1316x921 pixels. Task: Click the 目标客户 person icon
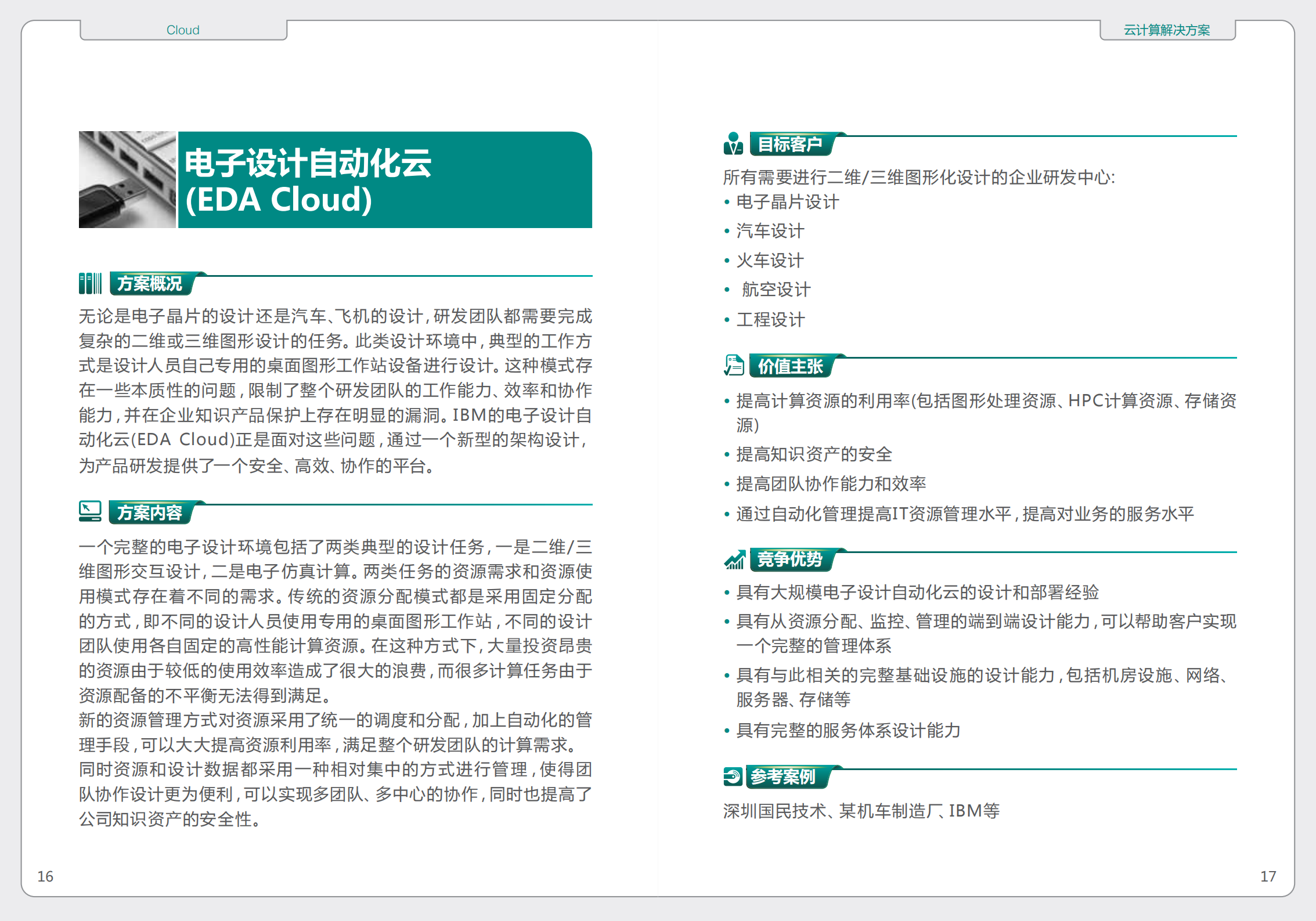point(735,144)
